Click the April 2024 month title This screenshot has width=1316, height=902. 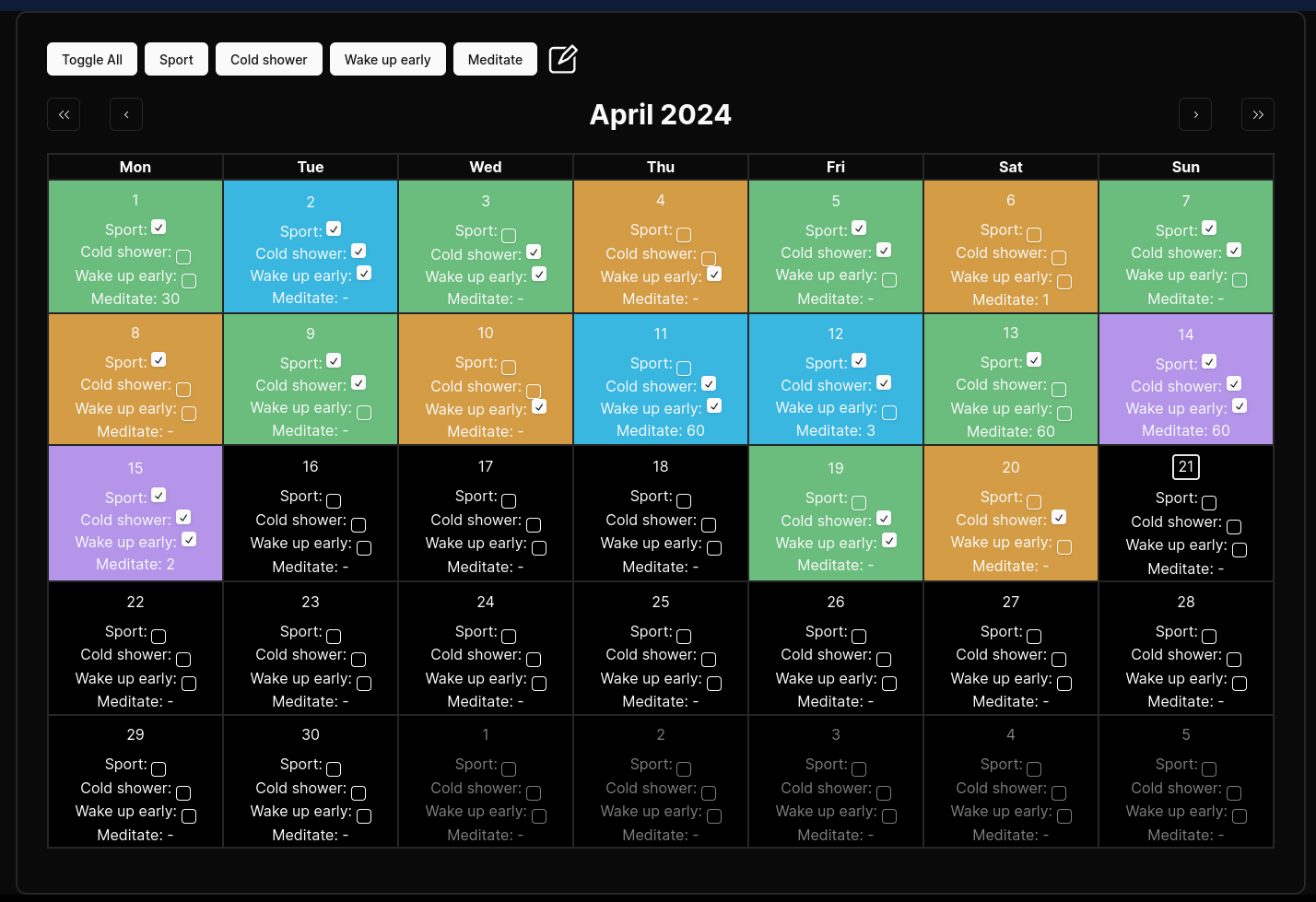[x=661, y=114]
